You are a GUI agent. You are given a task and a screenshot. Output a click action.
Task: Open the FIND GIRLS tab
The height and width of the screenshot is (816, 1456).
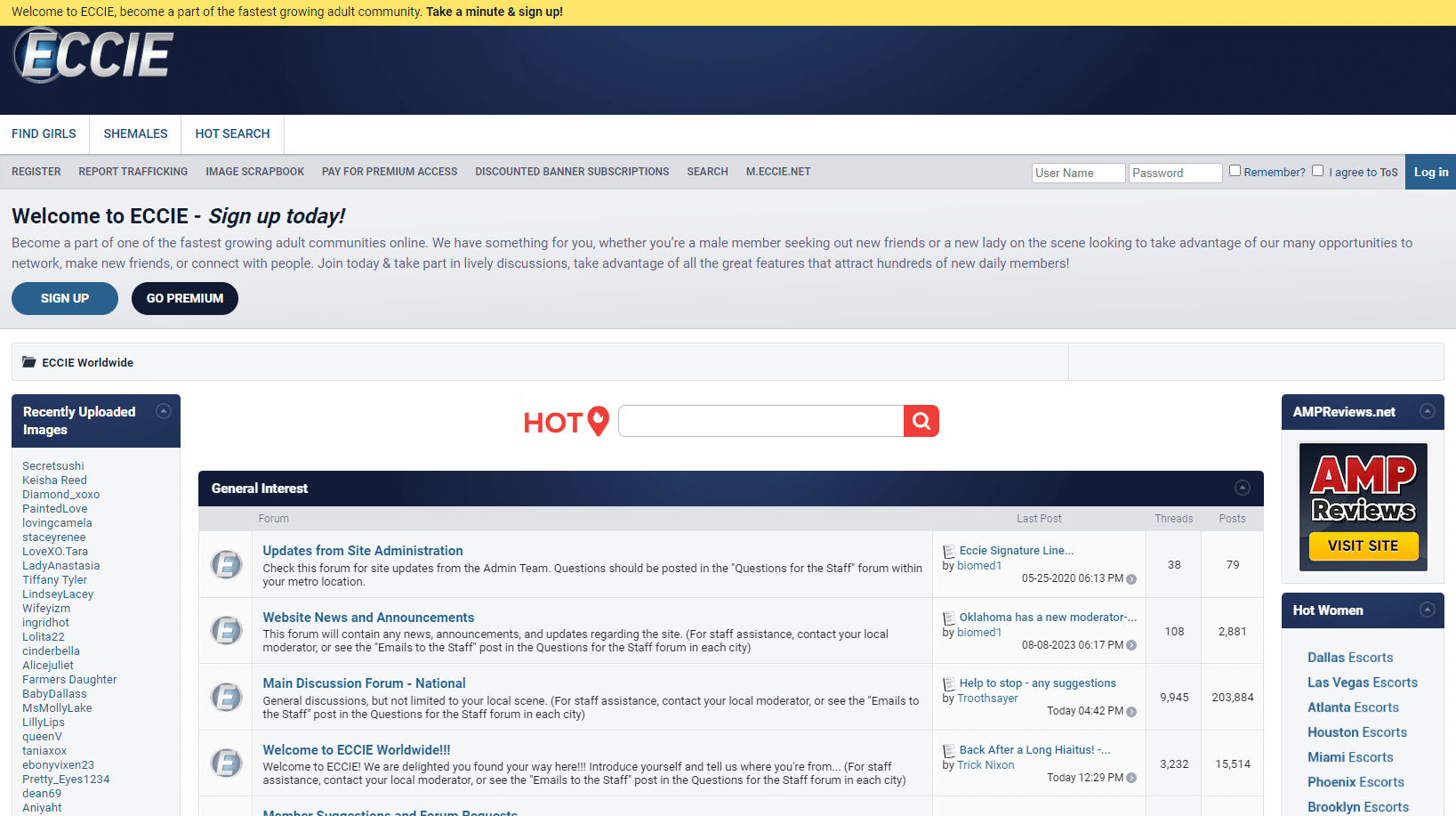click(44, 133)
